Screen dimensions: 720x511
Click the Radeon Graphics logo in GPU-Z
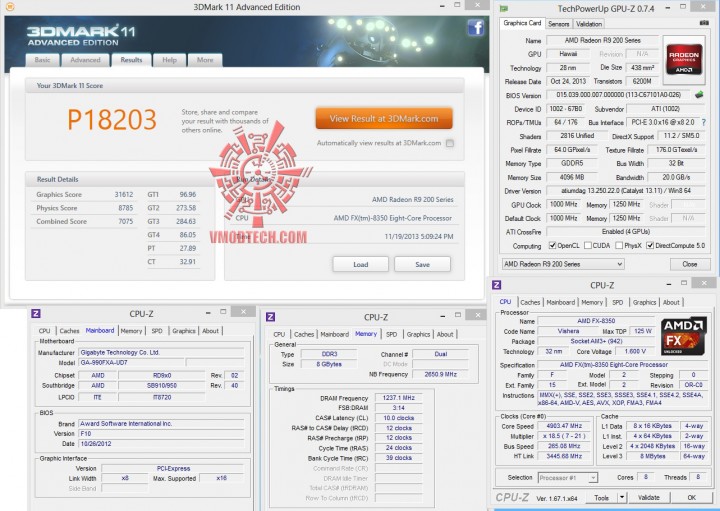click(x=684, y=59)
